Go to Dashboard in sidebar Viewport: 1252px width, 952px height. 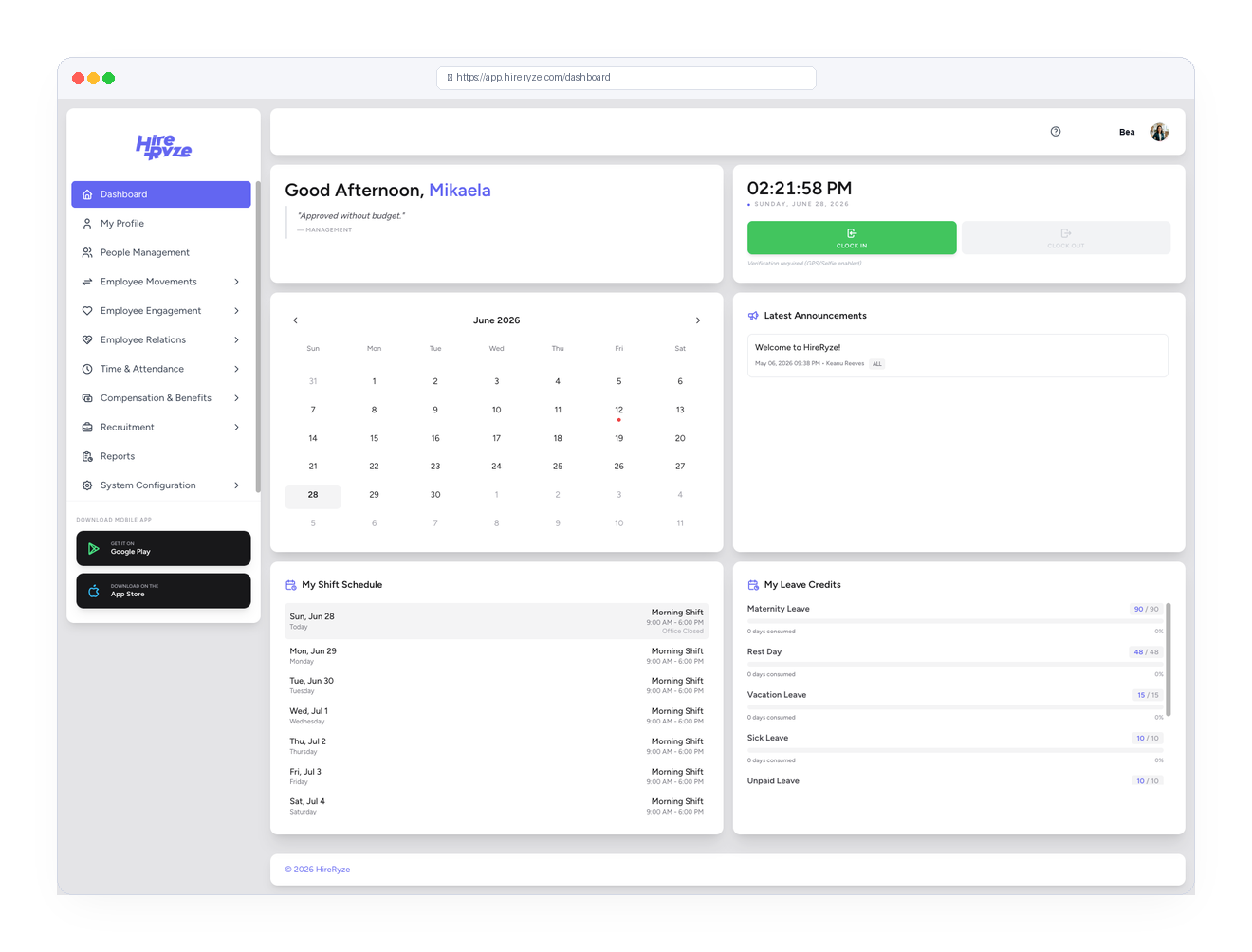coord(161,194)
